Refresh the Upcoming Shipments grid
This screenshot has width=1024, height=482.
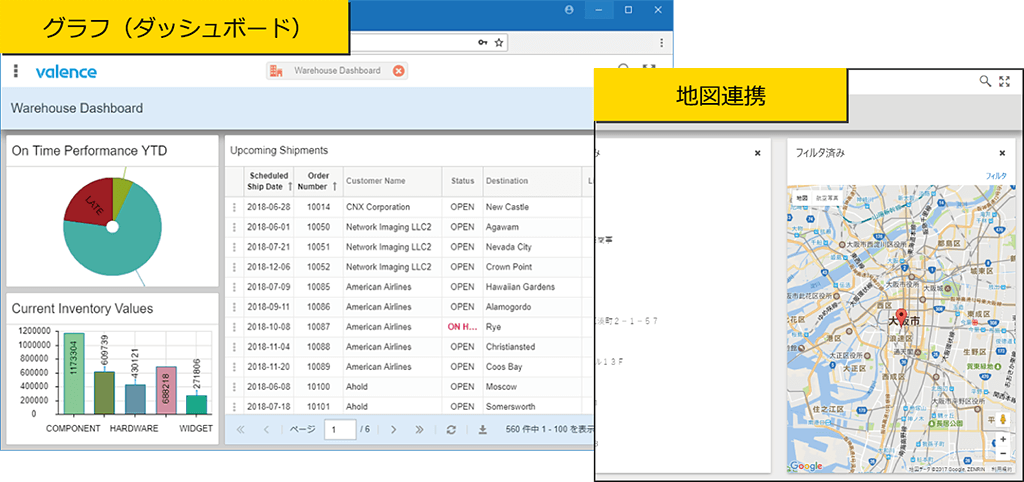pos(451,430)
